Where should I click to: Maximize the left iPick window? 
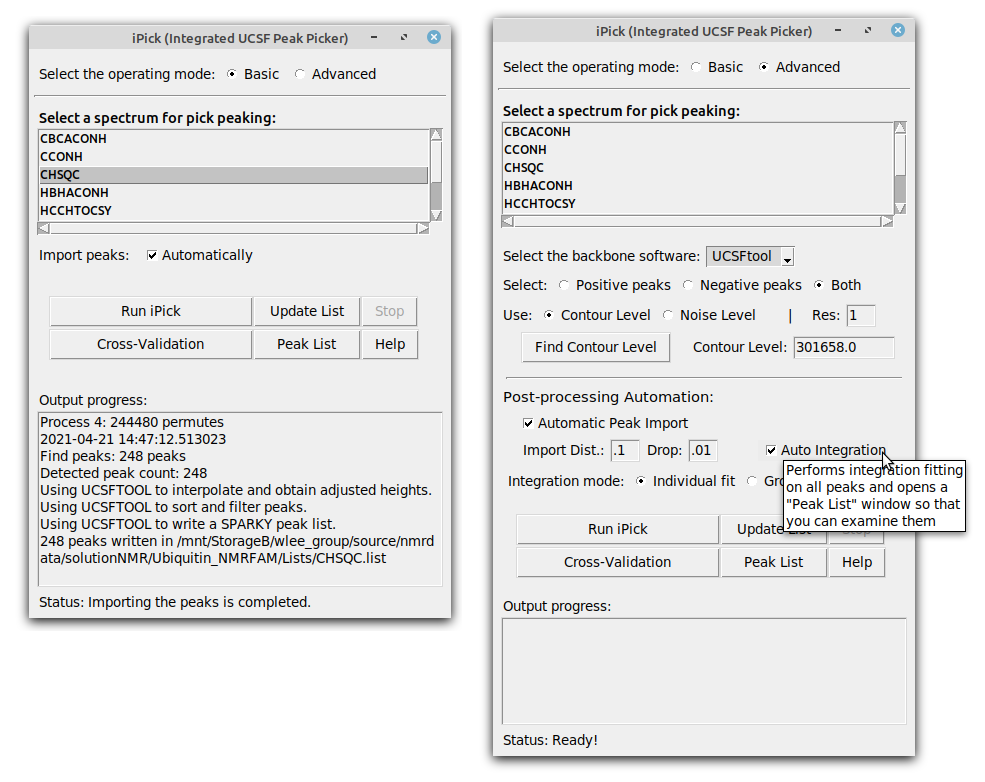point(404,38)
